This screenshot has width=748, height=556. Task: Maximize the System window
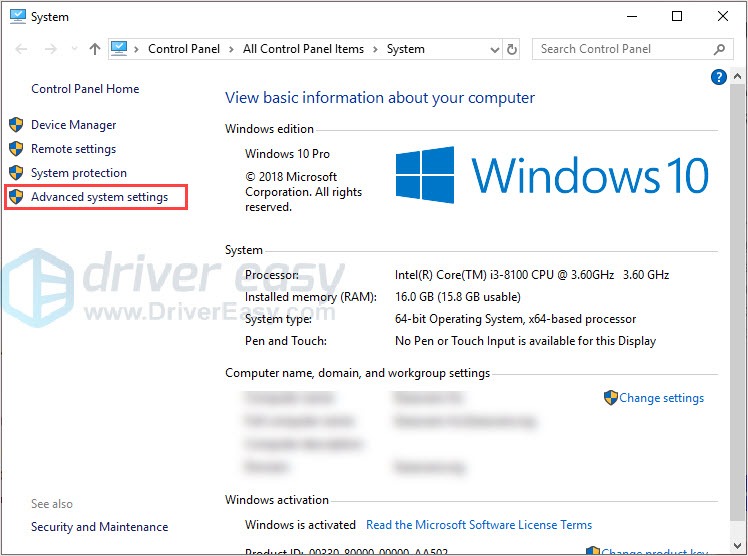(676, 16)
